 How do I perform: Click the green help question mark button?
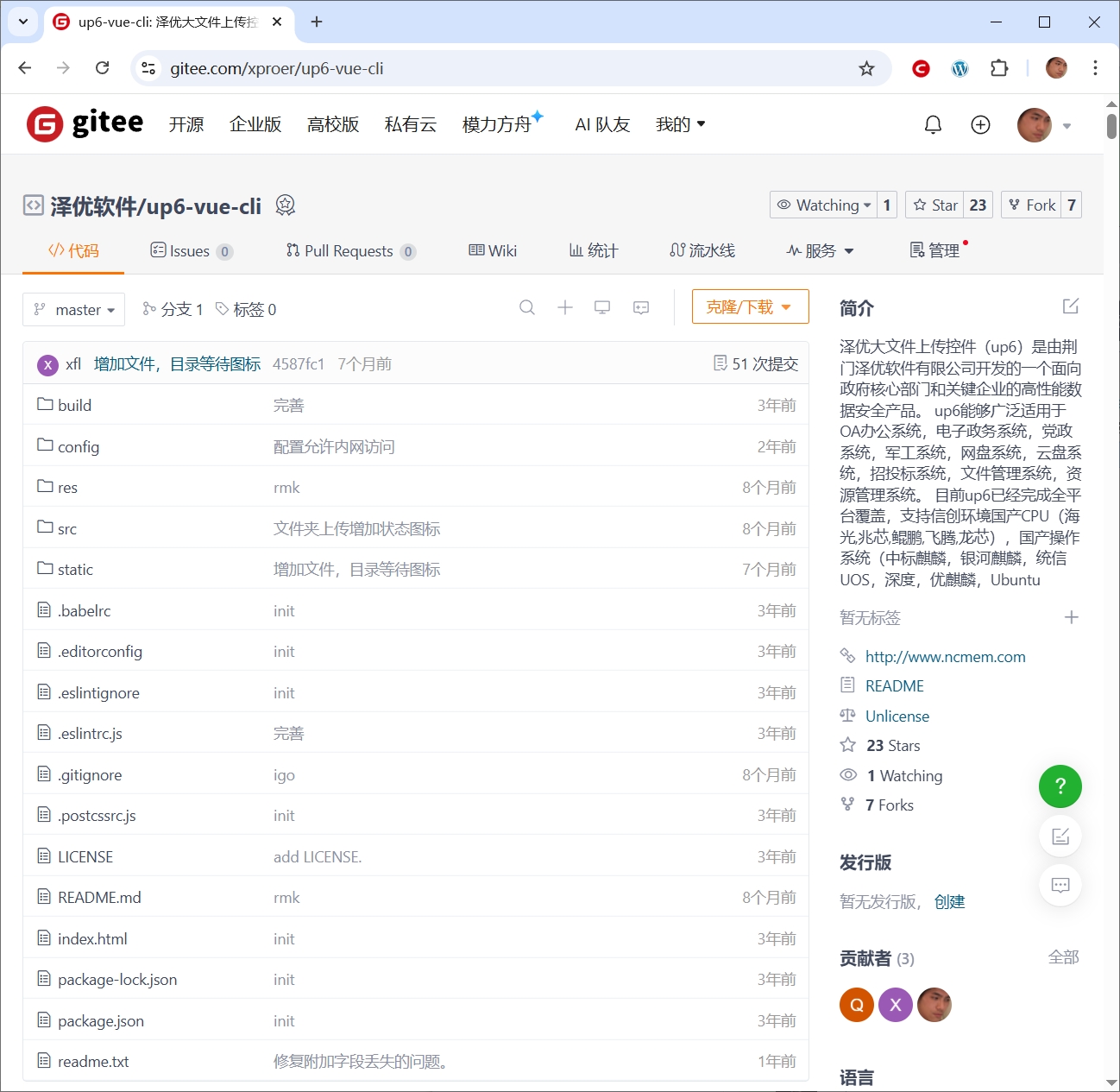(x=1060, y=786)
